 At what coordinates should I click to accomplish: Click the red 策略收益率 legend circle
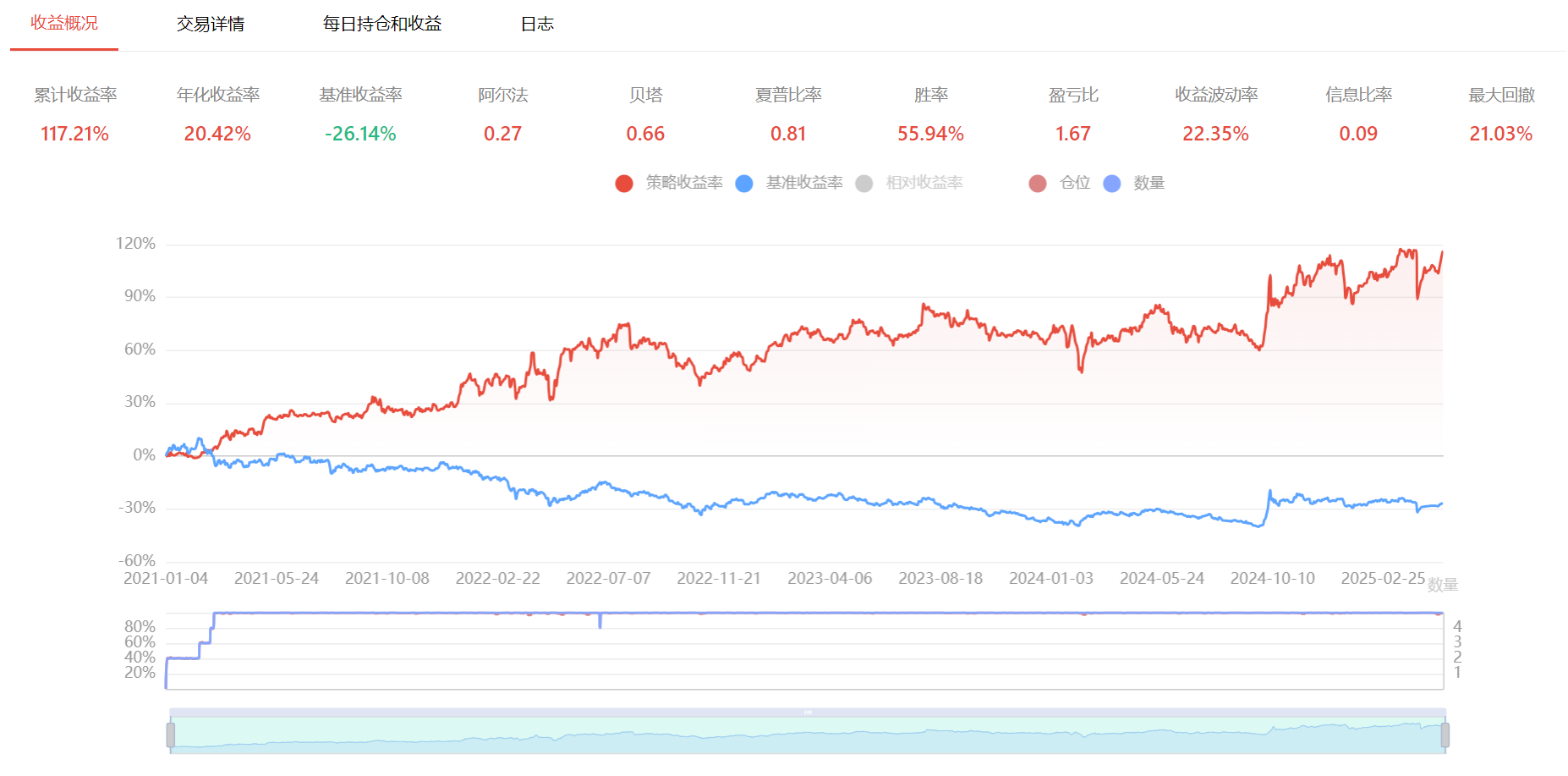(624, 184)
